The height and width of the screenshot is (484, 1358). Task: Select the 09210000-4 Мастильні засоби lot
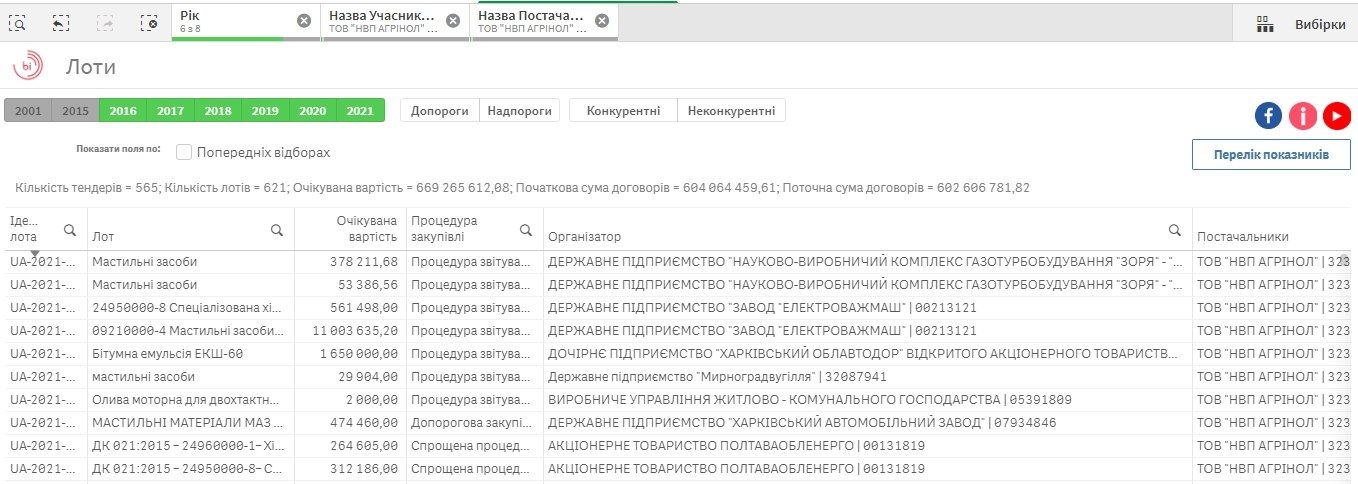tap(191, 331)
